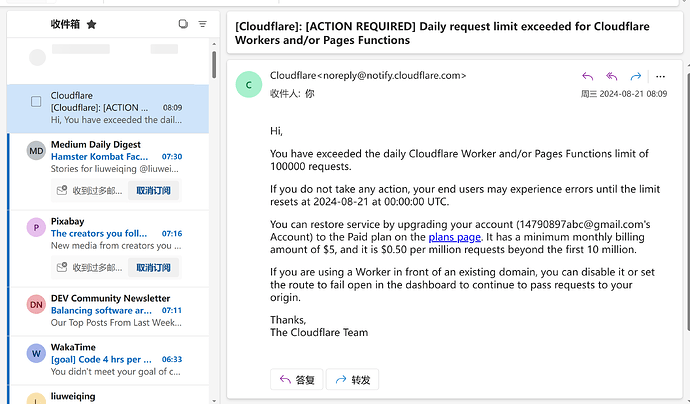
Task: Click the MD avatar of Medium Daily Digest
Action: tap(36, 151)
